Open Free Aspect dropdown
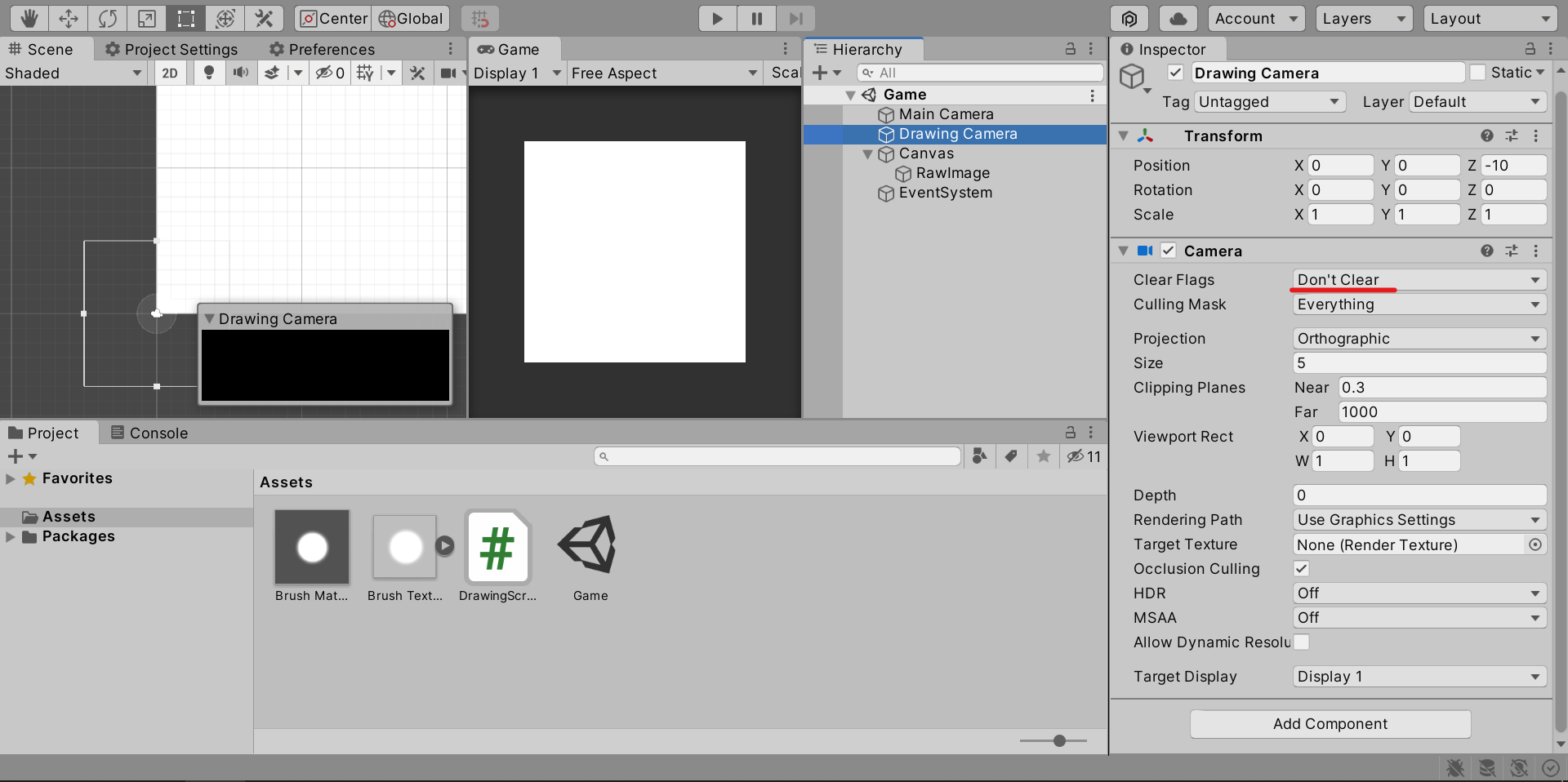 click(x=665, y=73)
